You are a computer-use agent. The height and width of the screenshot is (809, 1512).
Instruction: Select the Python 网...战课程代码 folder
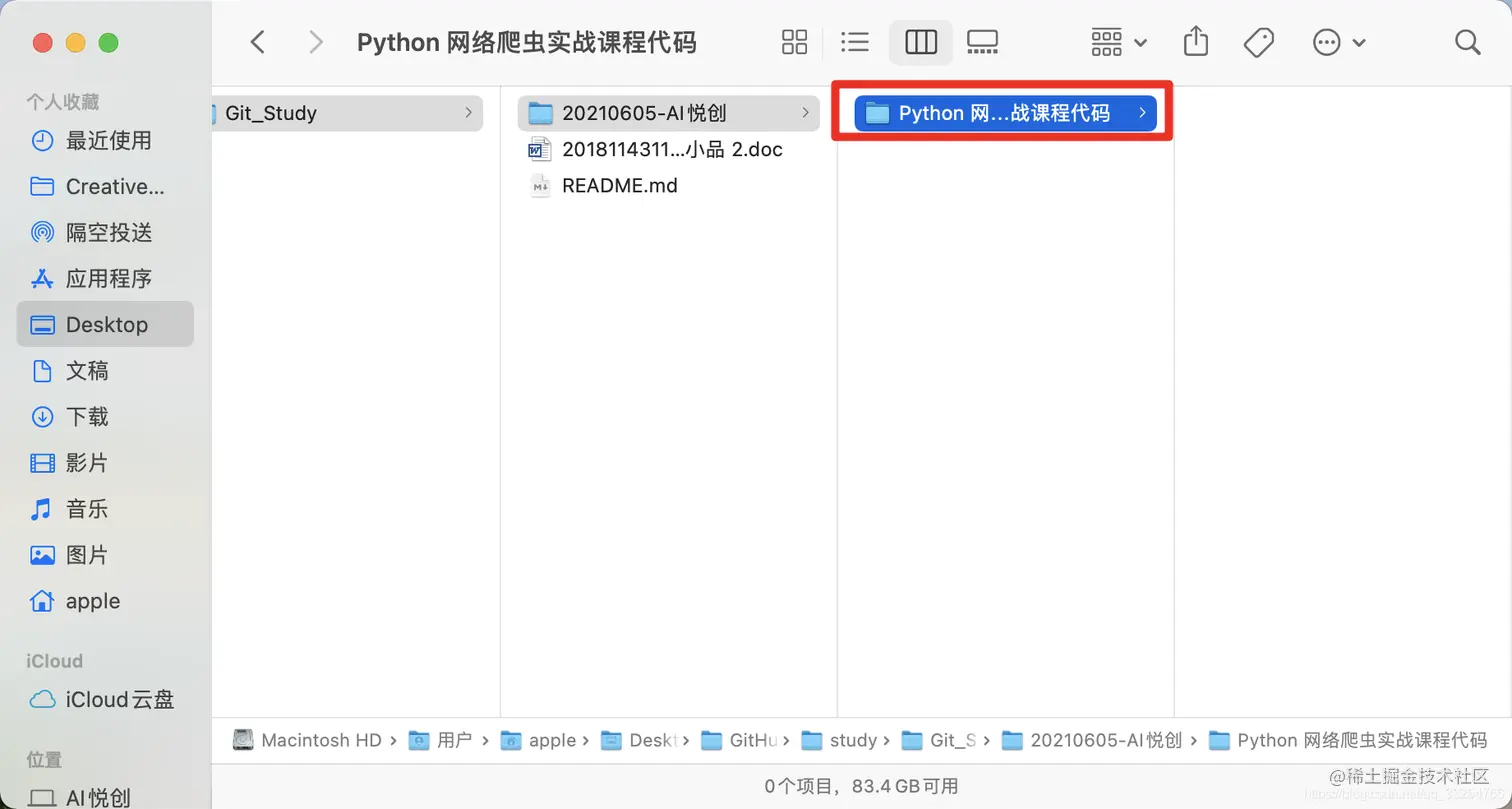tap(1005, 113)
